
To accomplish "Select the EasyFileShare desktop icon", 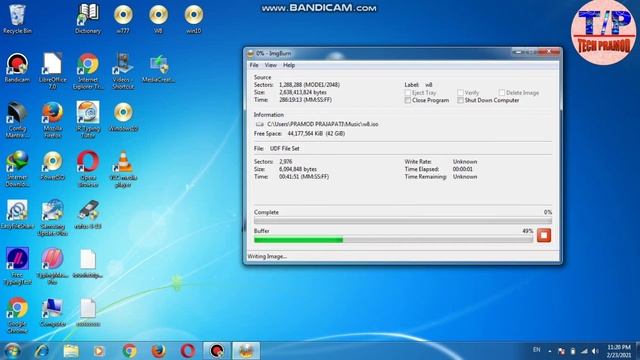I will [17, 215].
